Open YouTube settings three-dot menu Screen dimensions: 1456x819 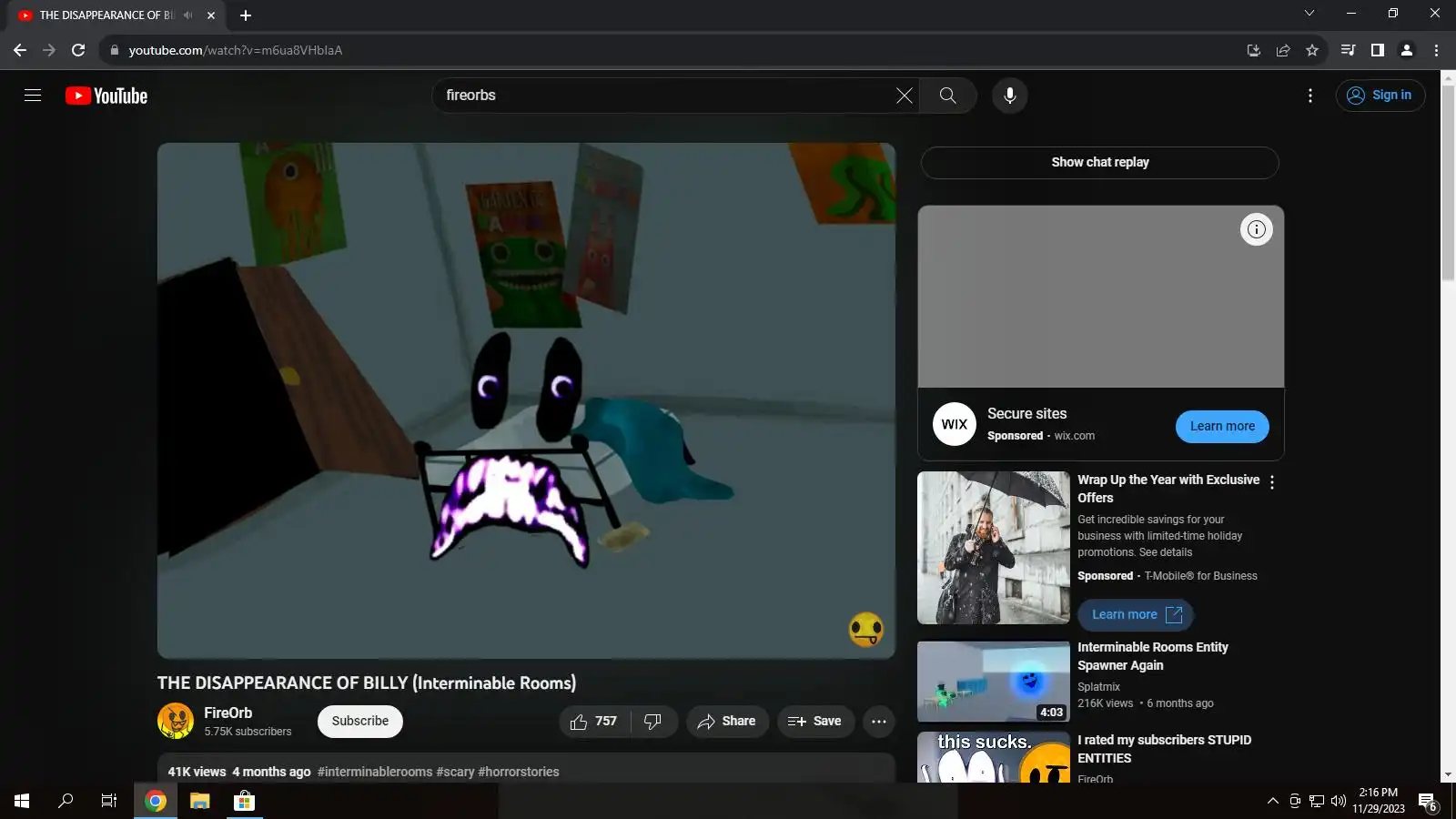pyautogui.click(x=1309, y=96)
